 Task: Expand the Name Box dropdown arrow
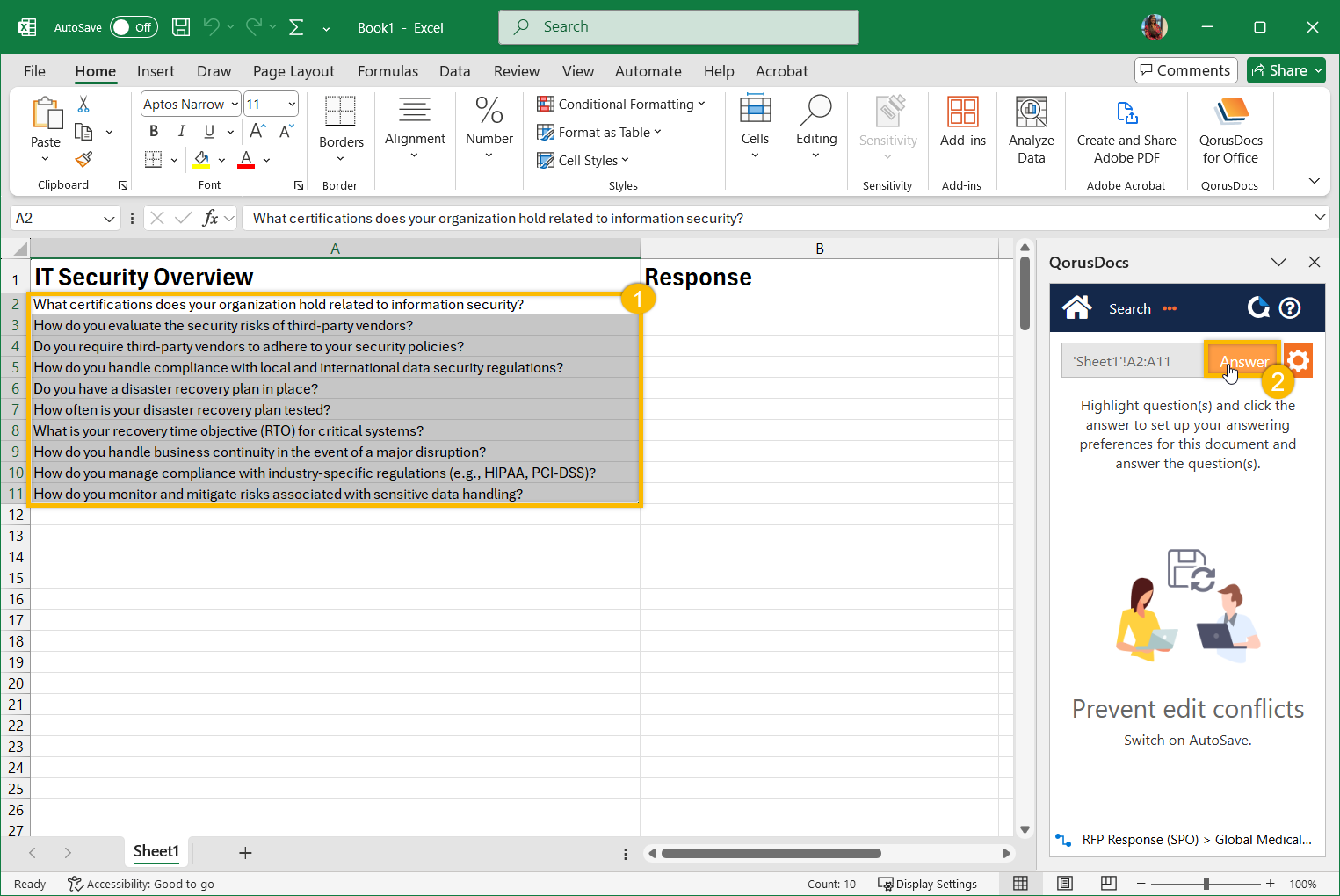coord(109,219)
